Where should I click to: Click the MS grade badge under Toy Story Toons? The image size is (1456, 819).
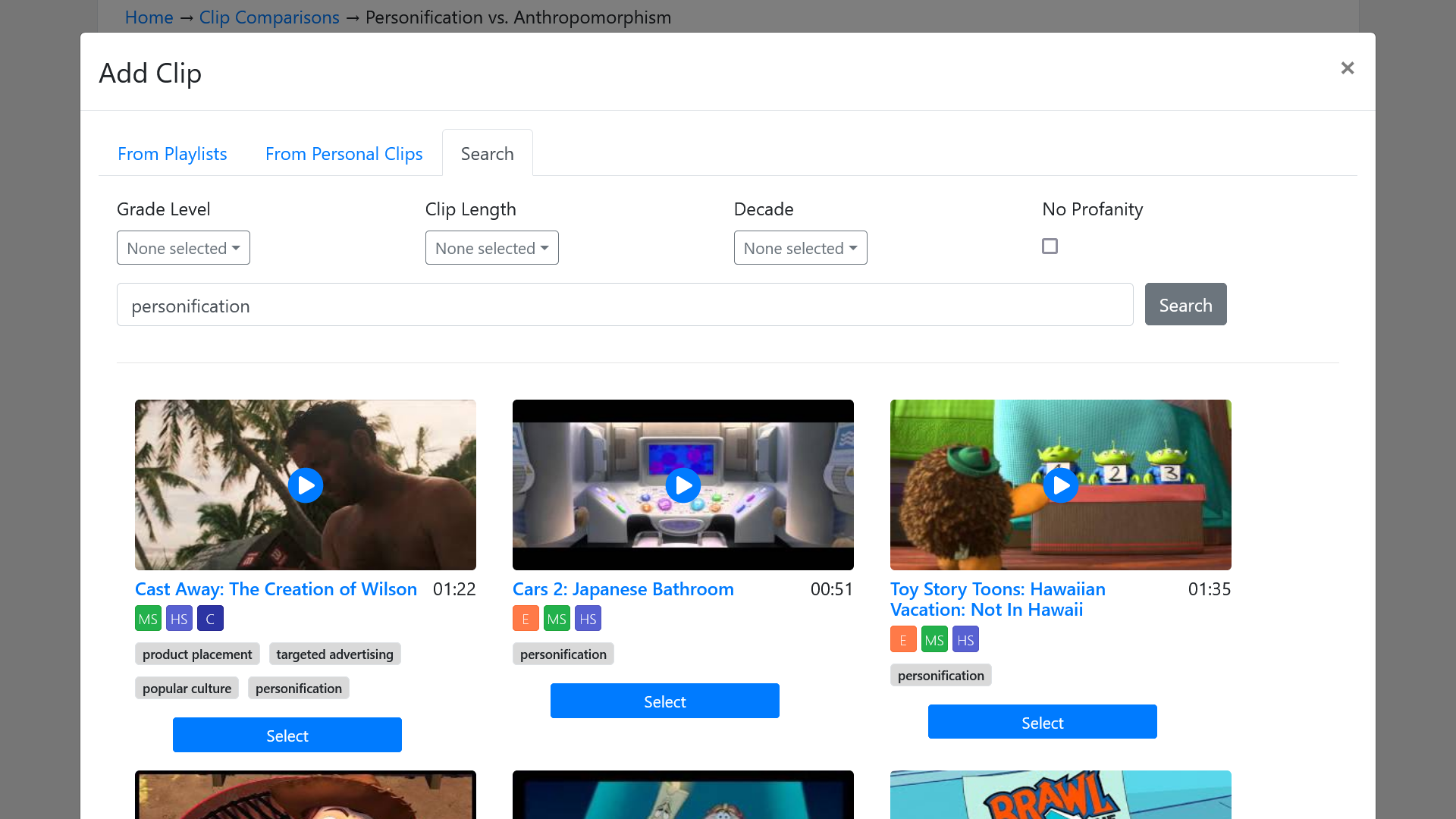(934, 640)
